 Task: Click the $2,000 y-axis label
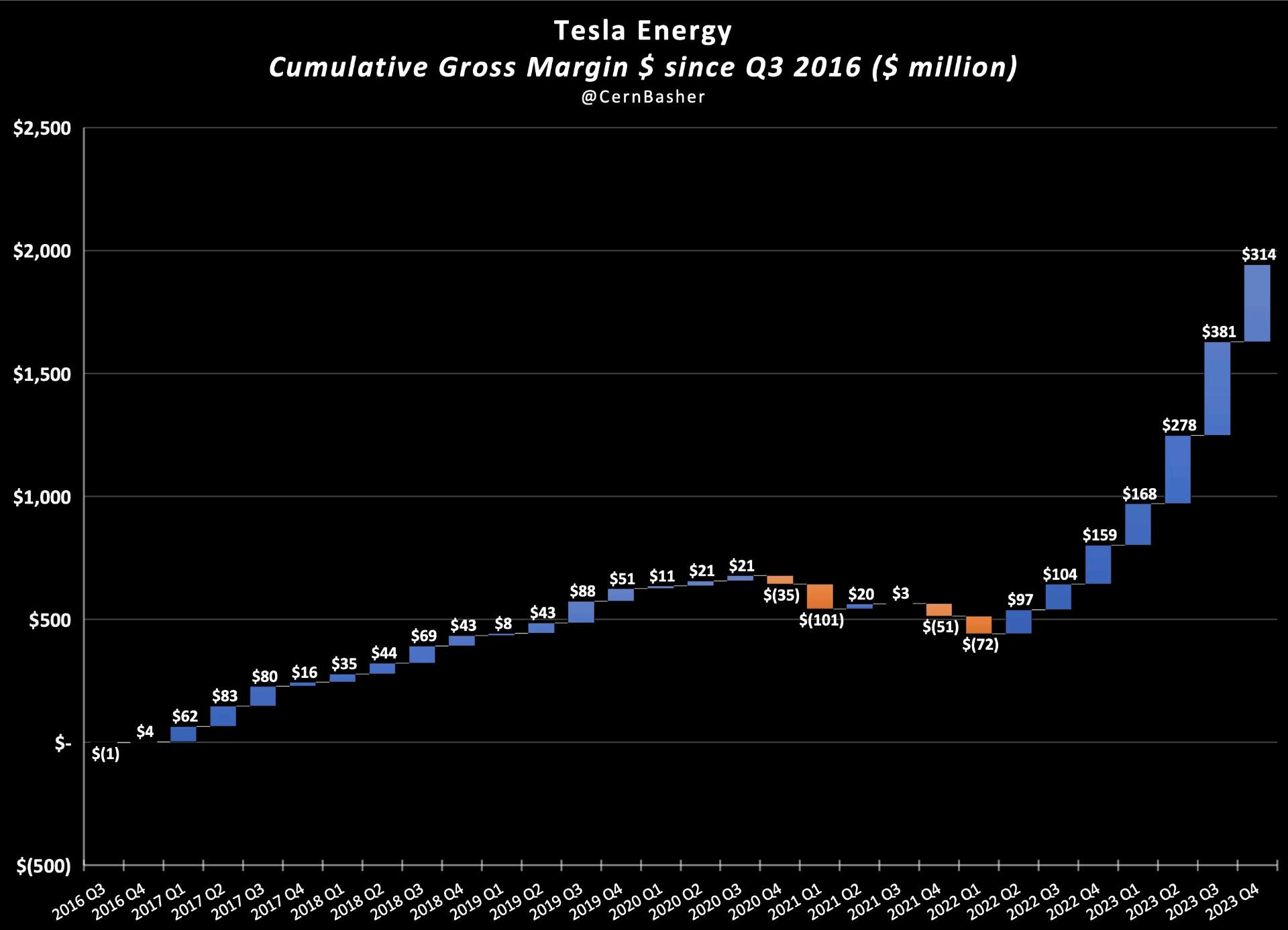click(x=42, y=251)
